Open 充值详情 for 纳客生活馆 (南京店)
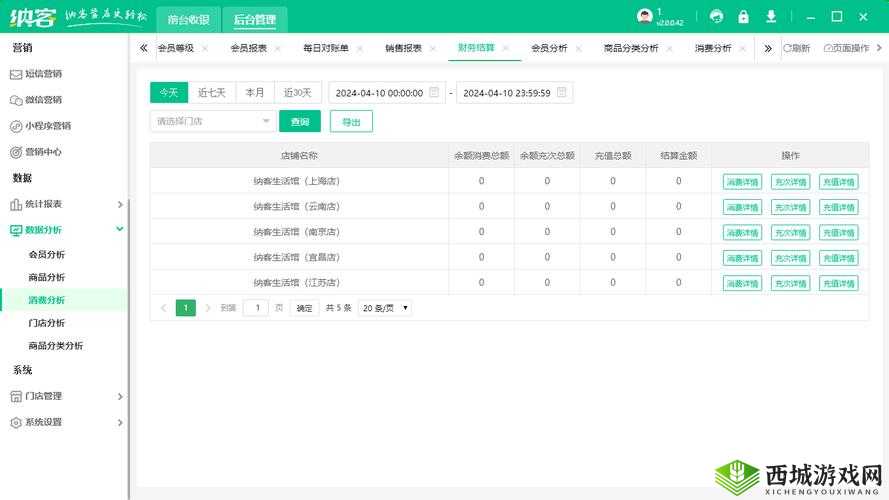Viewport: 889px width, 500px height. (x=839, y=233)
